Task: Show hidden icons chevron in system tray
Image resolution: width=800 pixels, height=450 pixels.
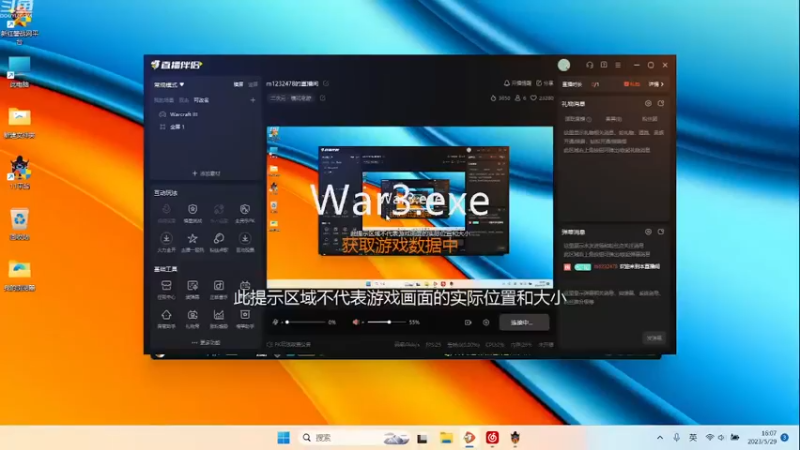Action: click(x=660, y=438)
